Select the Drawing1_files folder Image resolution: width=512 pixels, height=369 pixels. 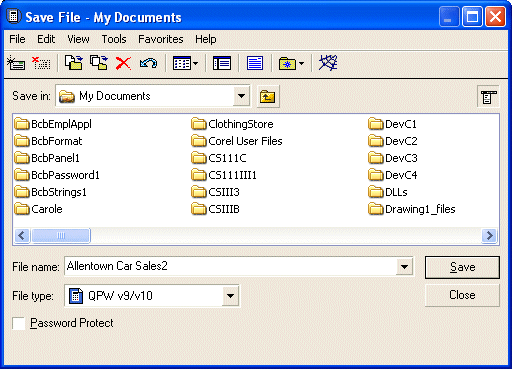(412, 209)
